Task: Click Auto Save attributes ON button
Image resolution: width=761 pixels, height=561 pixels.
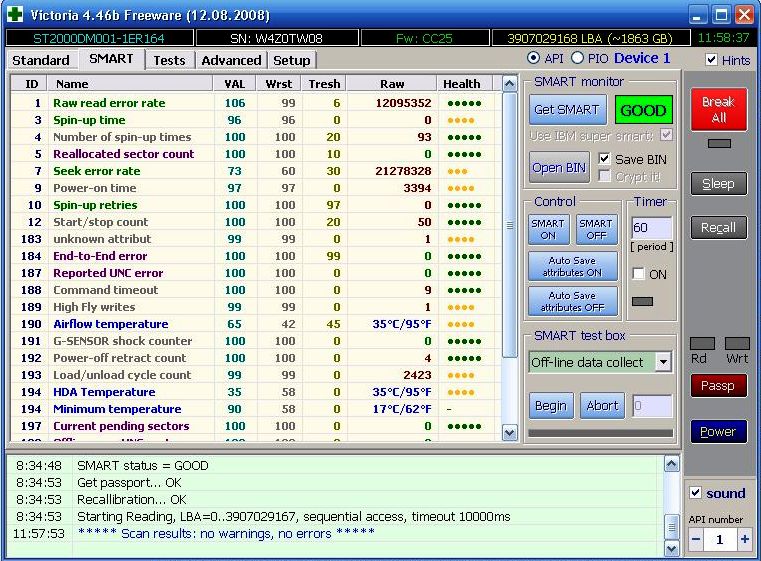Action: coord(573,266)
